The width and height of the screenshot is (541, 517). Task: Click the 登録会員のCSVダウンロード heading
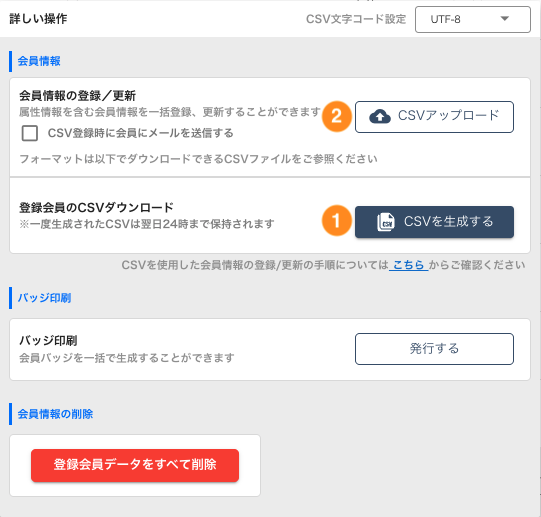96,208
